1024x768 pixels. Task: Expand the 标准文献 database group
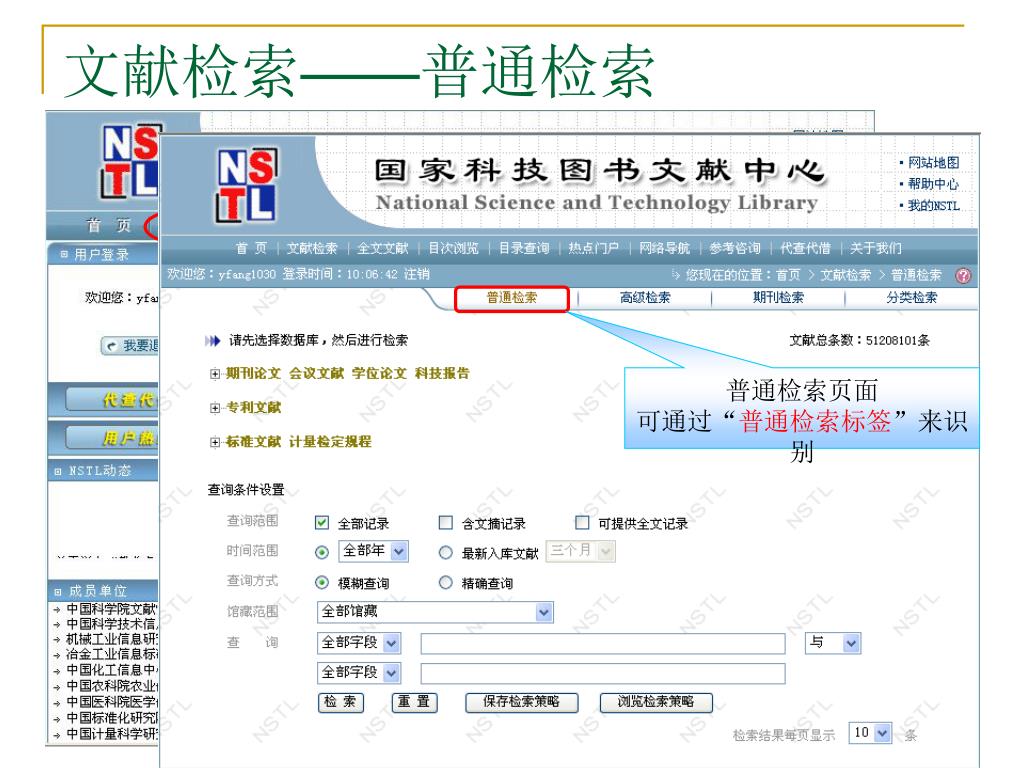pyautogui.click(x=215, y=442)
